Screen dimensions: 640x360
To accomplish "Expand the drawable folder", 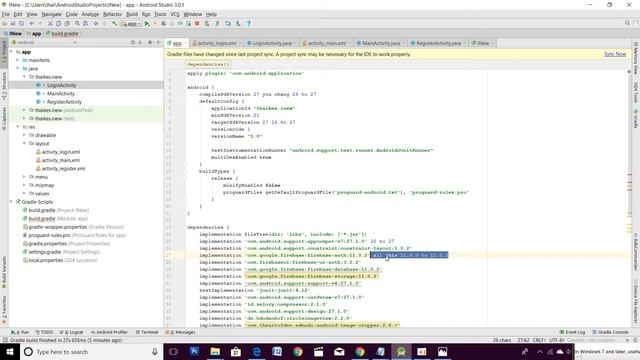I will 24,135.
